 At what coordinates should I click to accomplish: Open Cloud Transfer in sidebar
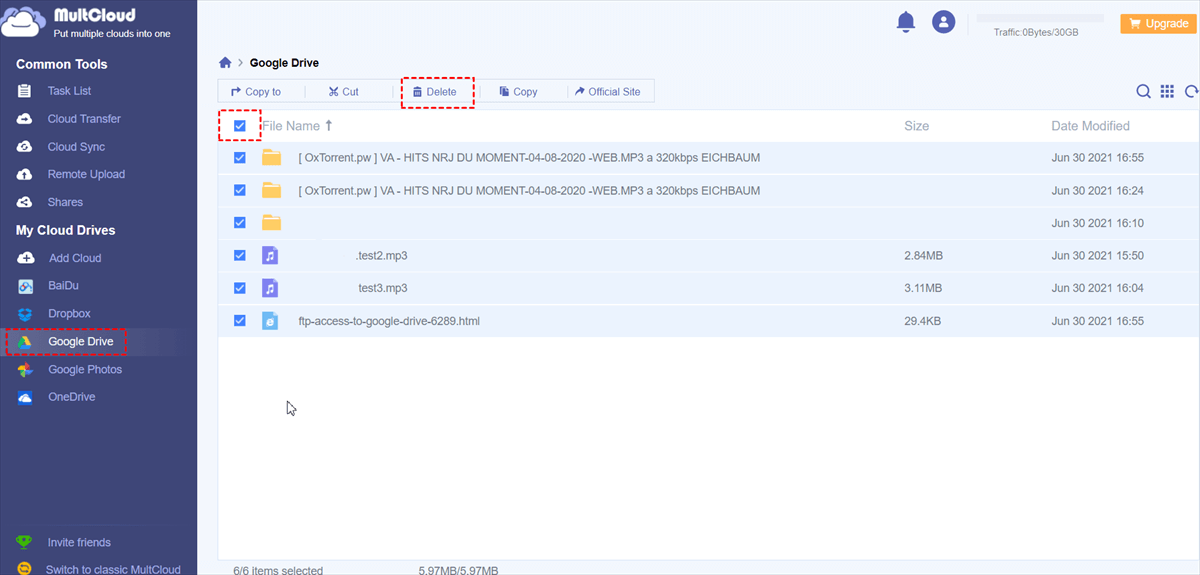pos(84,119)
